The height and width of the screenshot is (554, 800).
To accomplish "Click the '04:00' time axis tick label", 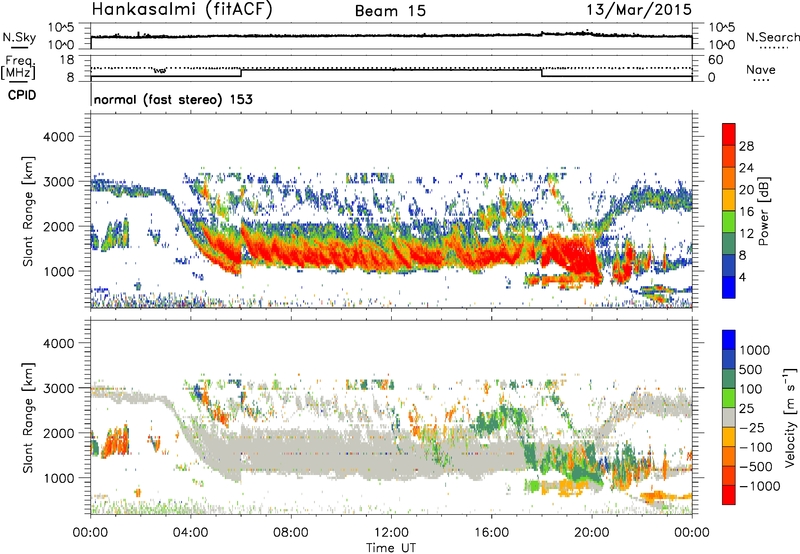I will 190,533.
